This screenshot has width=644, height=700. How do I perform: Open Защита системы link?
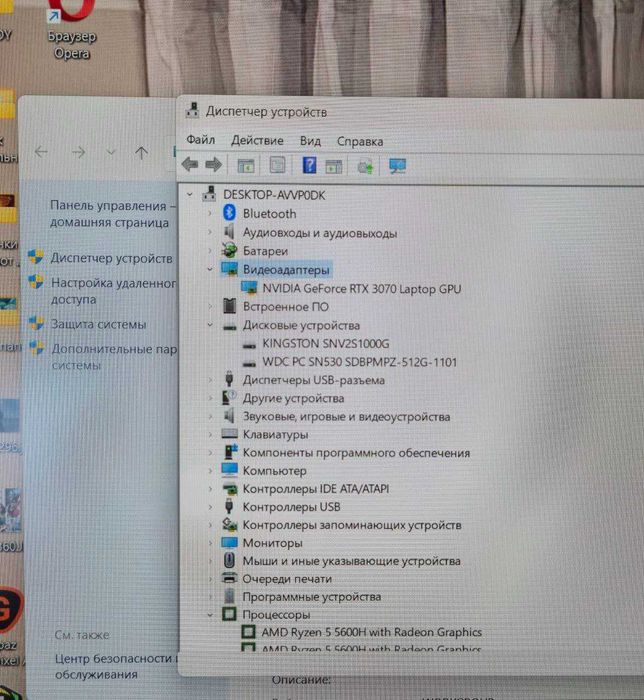tap(98, 324)
